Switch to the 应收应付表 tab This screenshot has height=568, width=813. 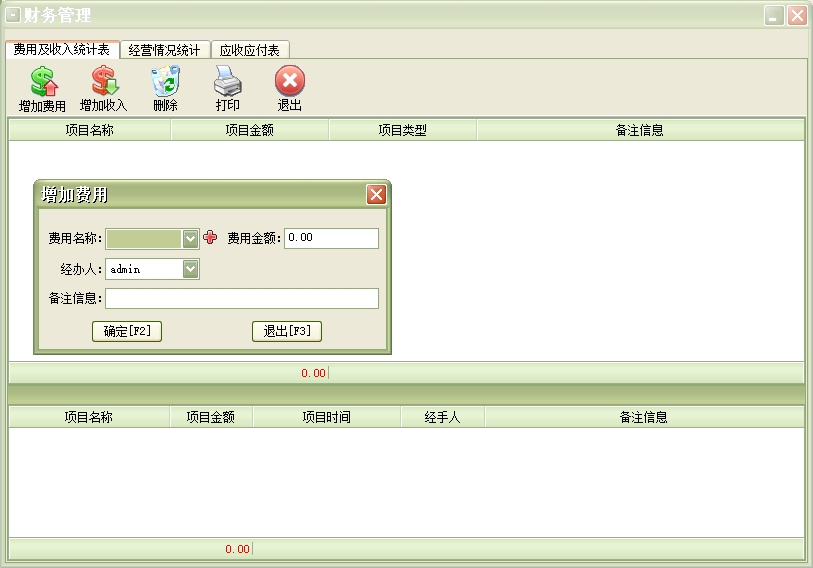[x=250, y=50]
